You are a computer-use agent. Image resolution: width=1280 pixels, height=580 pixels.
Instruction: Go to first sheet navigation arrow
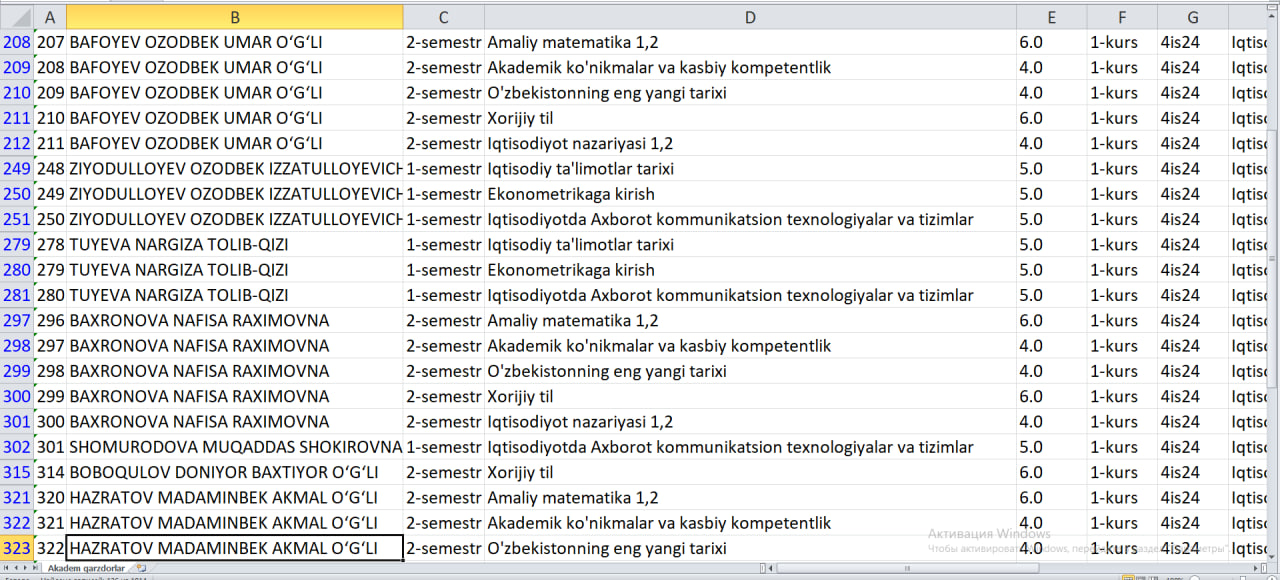[6, 568]
